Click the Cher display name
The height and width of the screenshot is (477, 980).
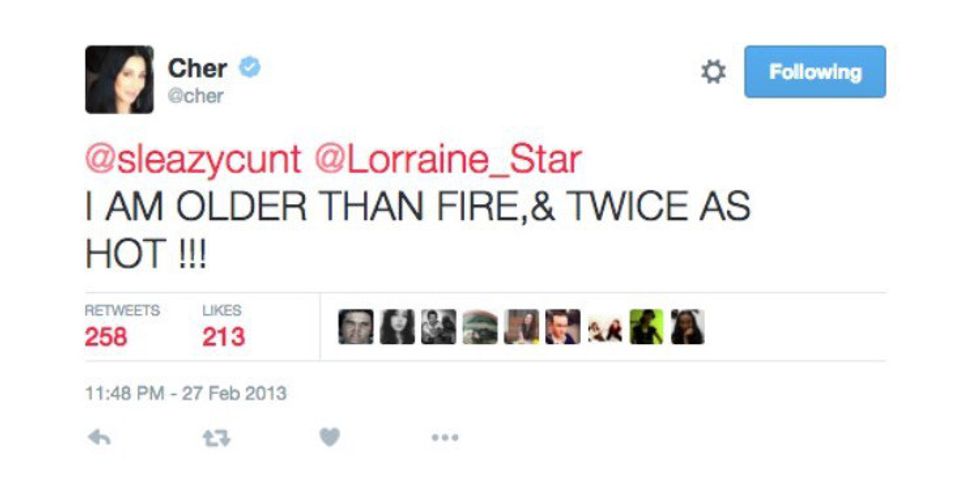pos(197,68)
